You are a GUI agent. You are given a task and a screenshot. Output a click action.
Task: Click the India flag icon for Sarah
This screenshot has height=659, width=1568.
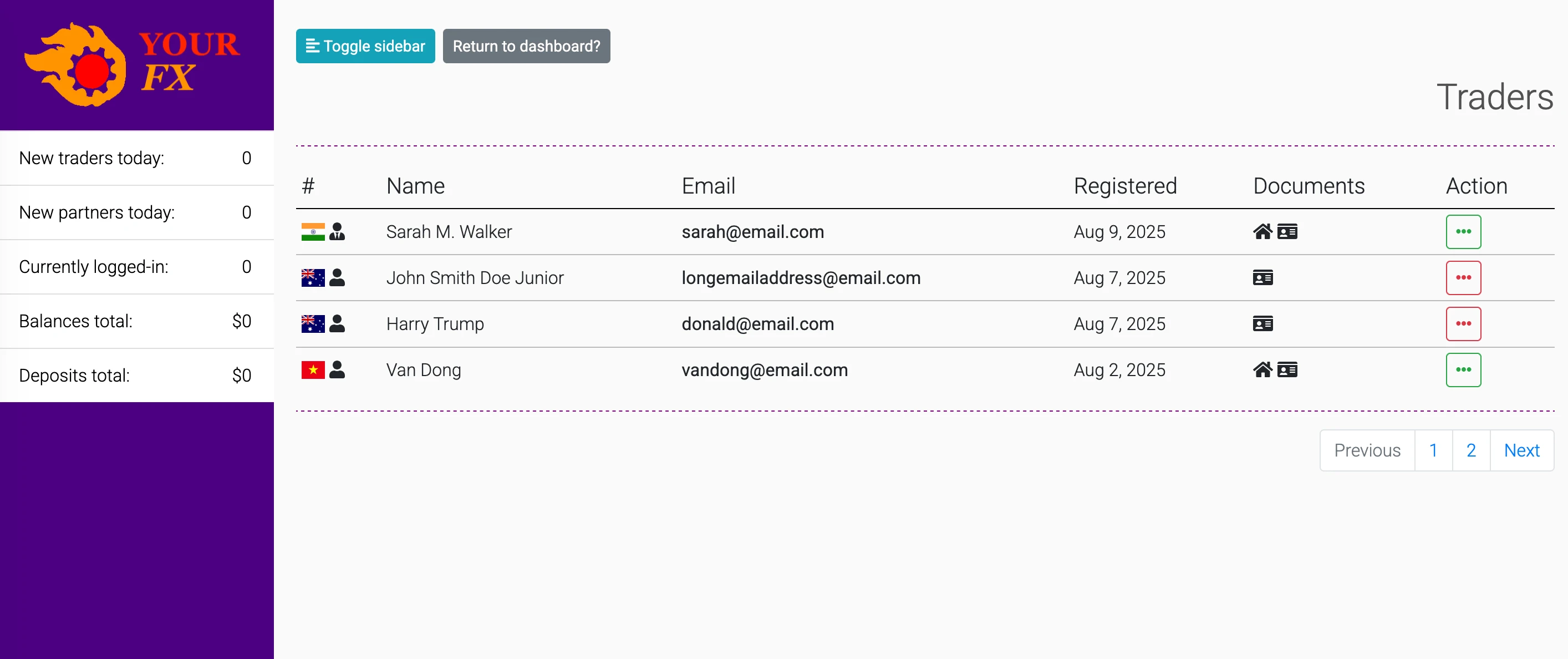point(313,232)
